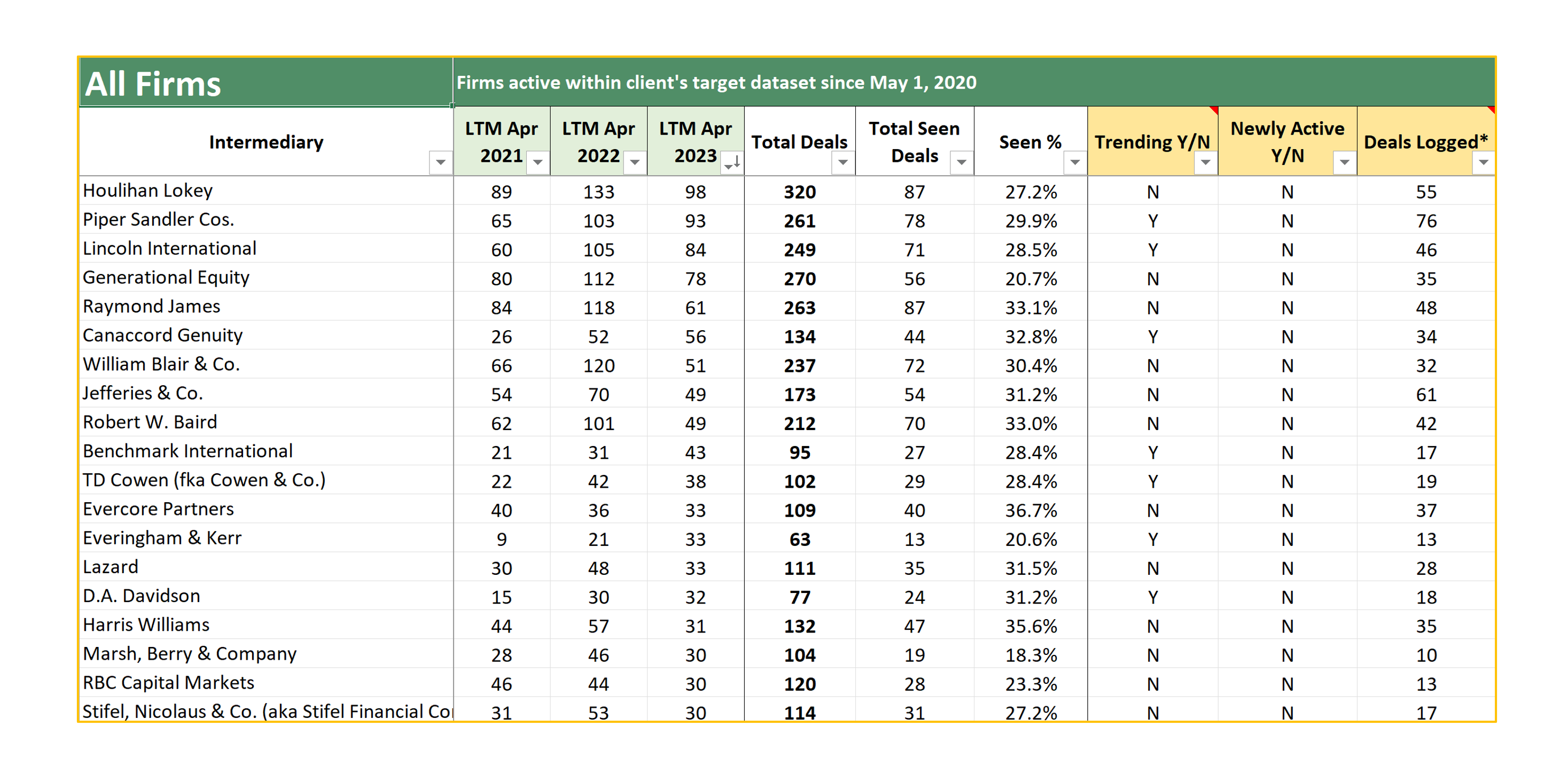The height and width of the screenshot is (781, 1568).
Task: Select the Harris Williams cell
Action: pos(266,624)
